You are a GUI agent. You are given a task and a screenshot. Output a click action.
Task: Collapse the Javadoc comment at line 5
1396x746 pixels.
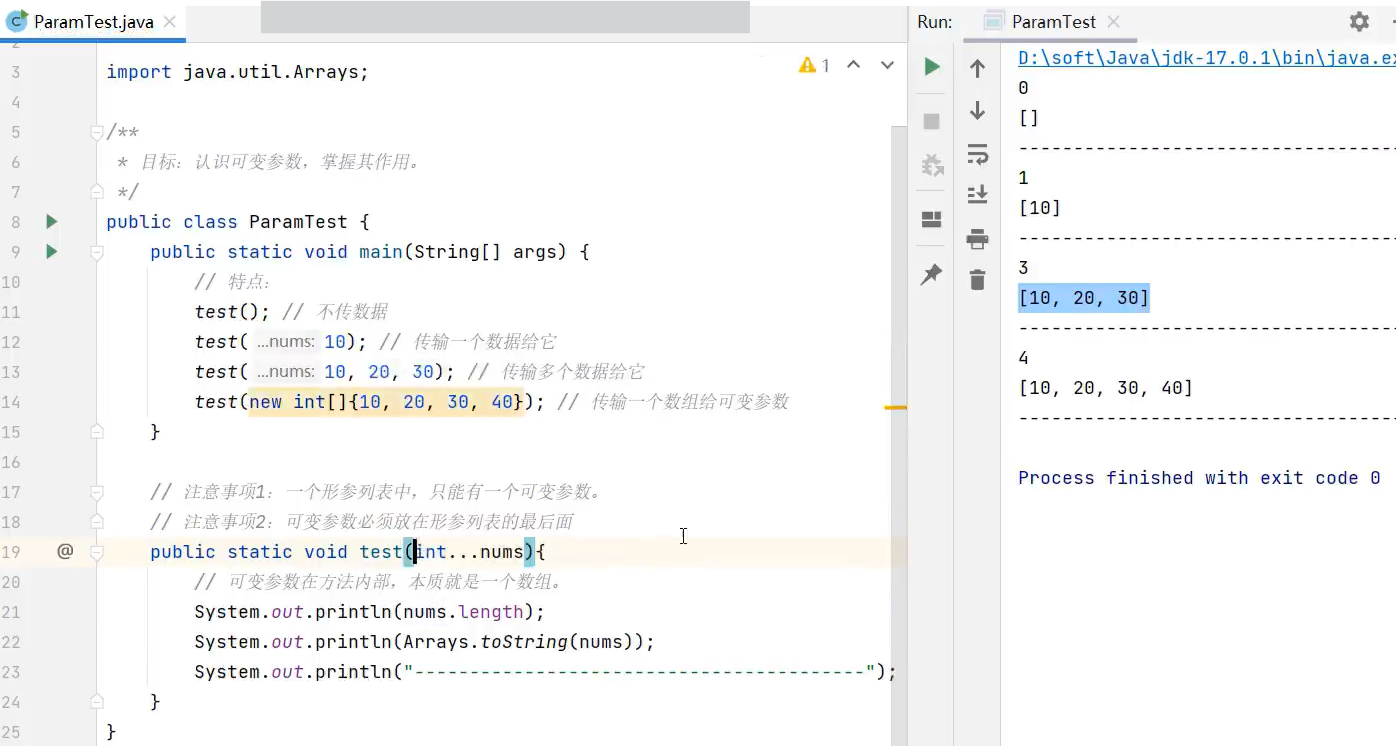(97, 132)
